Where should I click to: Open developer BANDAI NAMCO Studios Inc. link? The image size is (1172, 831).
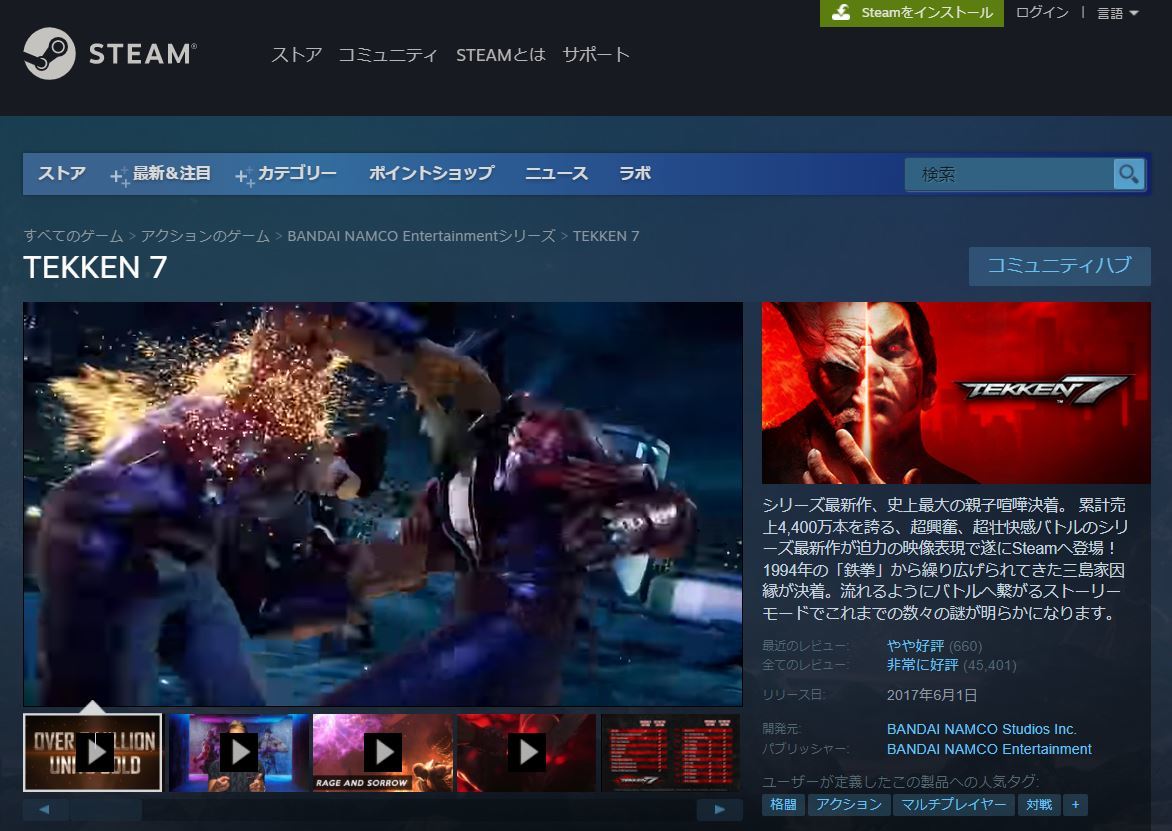pyautogui.click(x=981, y=729)
